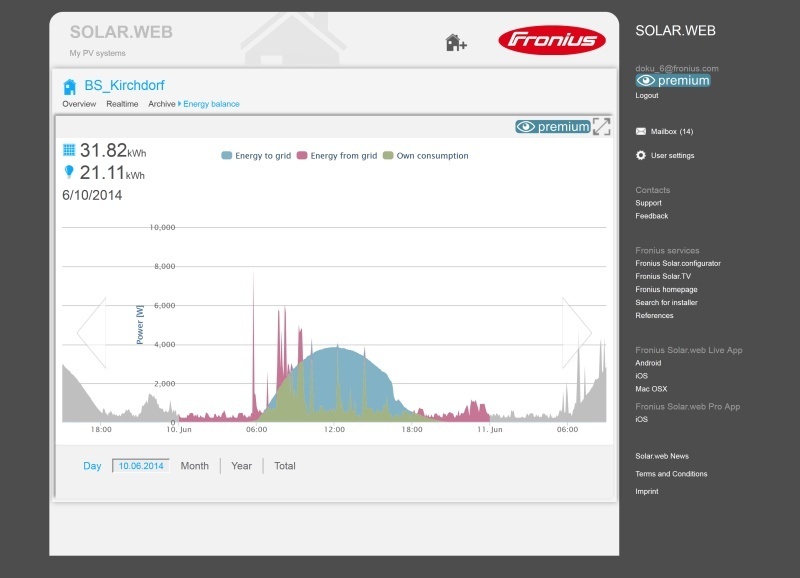
Task: Click the 12:00 time axis label
Action: click(334, 430)
